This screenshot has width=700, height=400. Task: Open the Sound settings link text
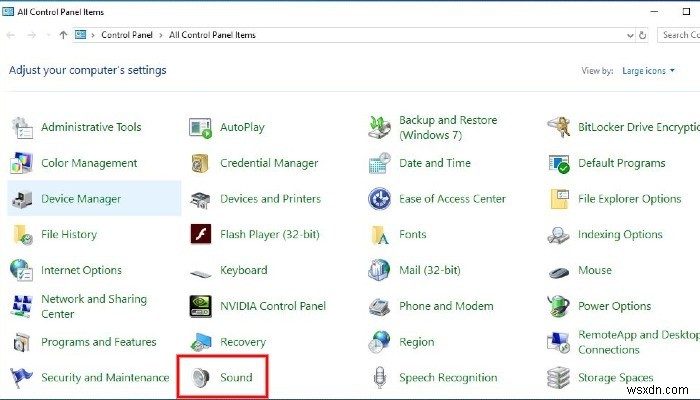[x=236, y=378]
